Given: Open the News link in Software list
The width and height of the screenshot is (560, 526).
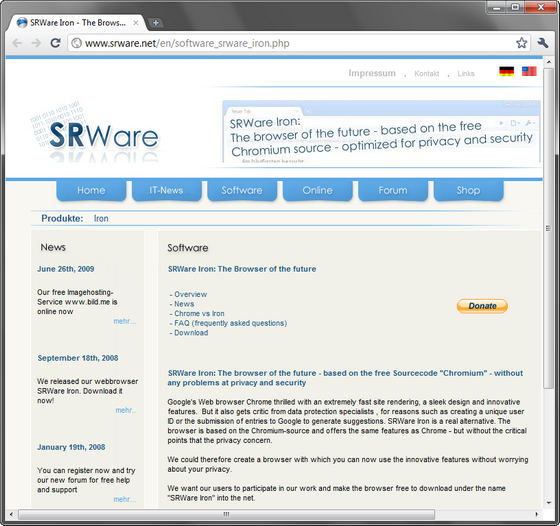Looking at the screenshot, I should (x=184, y=304).
